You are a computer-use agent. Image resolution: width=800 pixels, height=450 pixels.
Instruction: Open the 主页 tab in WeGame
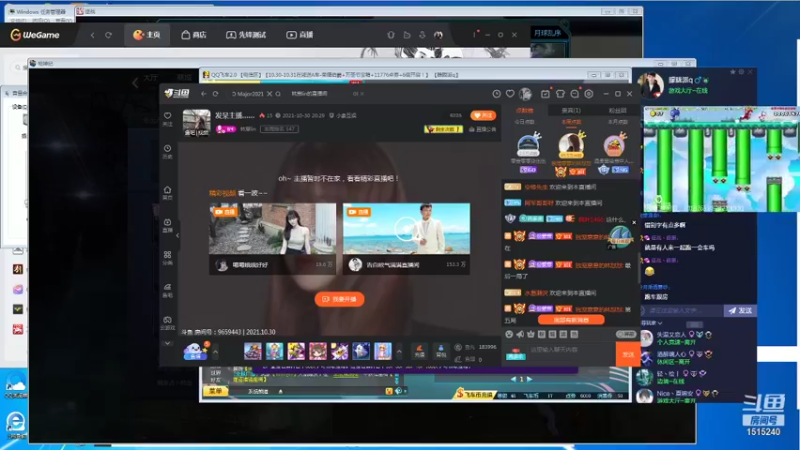(147, 35)
